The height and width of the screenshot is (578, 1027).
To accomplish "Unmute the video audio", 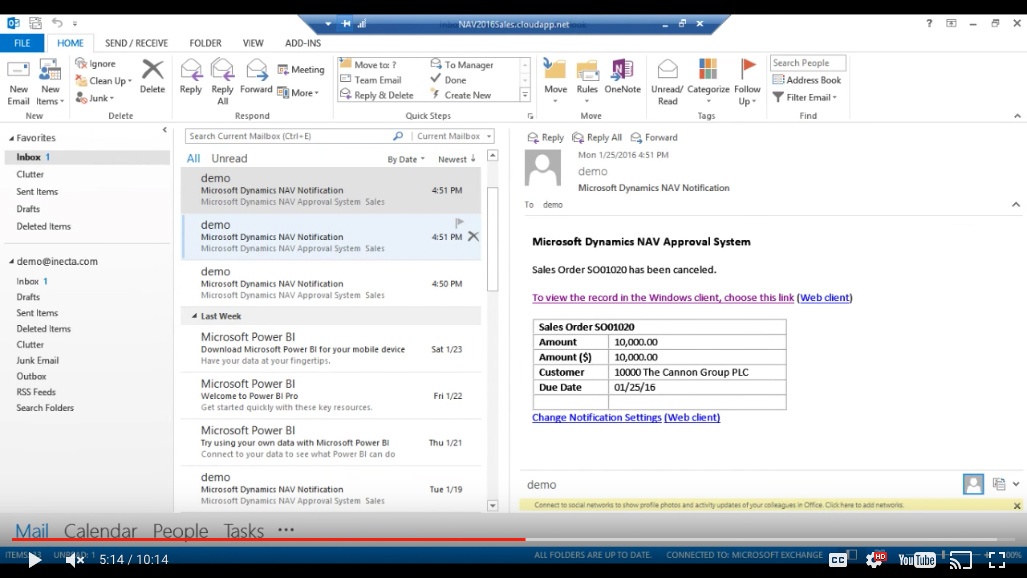I will 75,560.
